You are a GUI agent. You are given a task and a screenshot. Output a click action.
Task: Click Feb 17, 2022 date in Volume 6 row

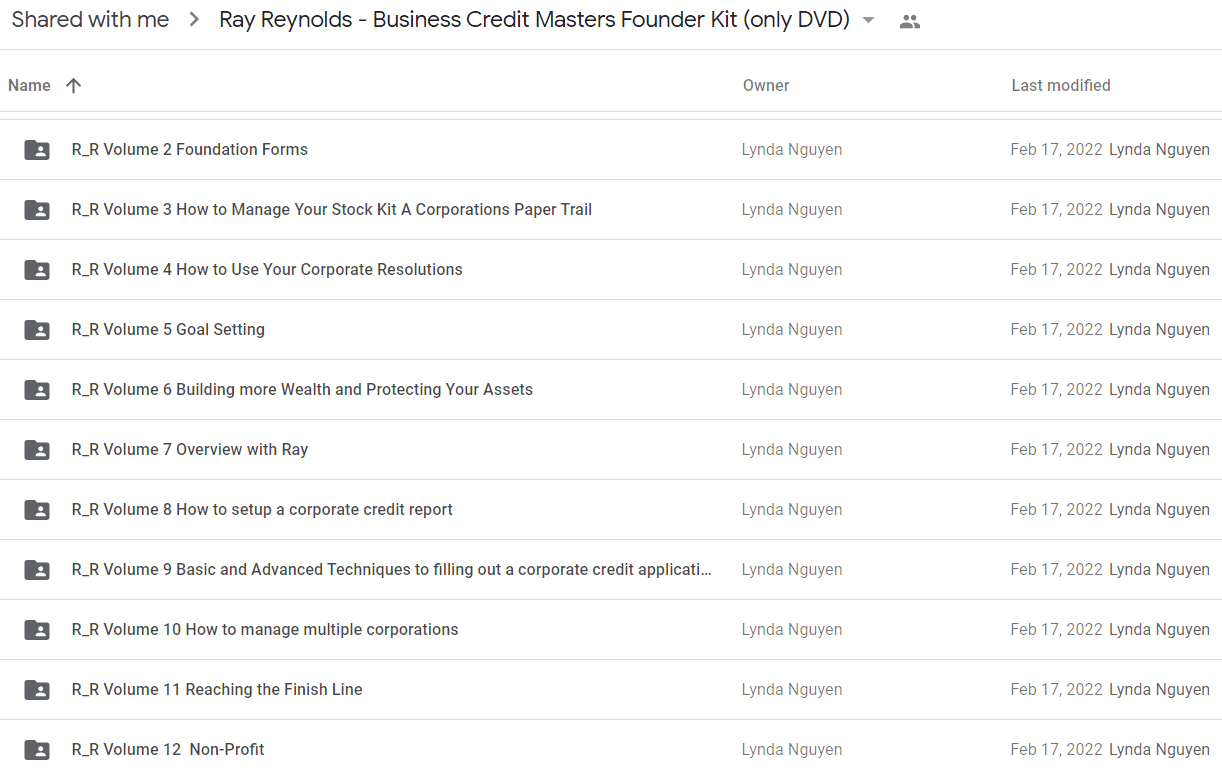[1056, 390]
